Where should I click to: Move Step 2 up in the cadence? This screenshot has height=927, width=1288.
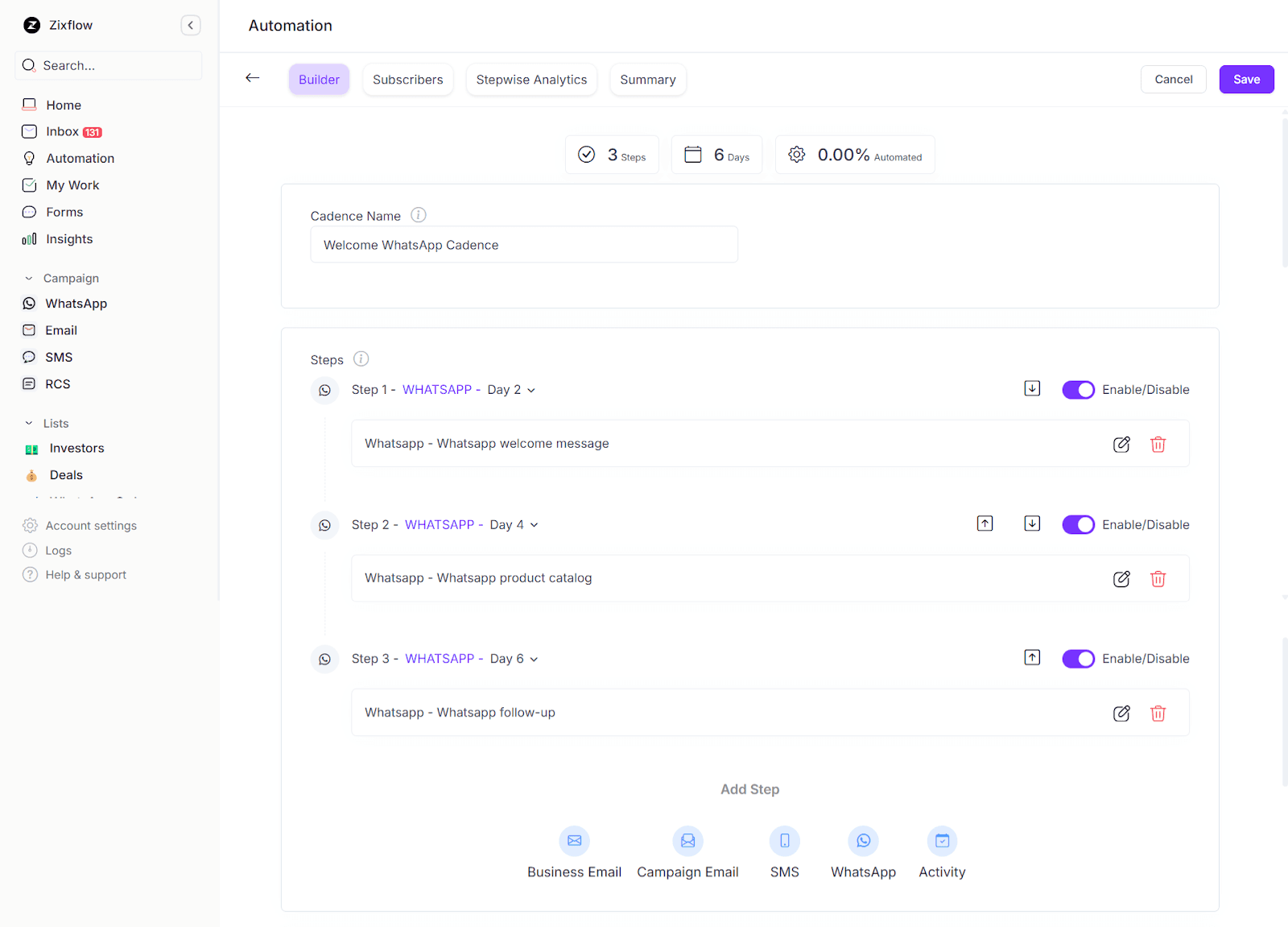coord(985,524)
